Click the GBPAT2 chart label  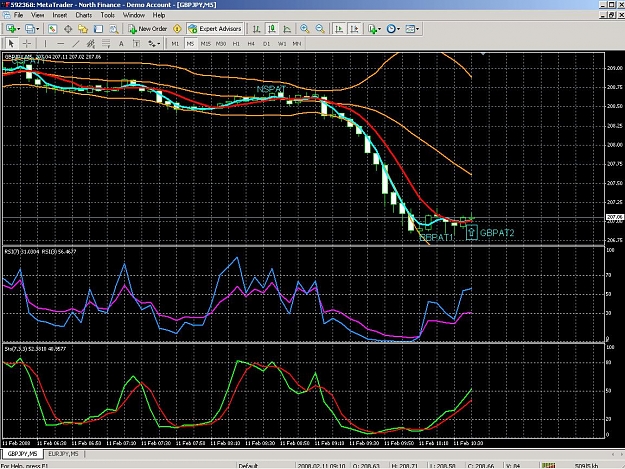pyautogui.click(x=497, y=233)
